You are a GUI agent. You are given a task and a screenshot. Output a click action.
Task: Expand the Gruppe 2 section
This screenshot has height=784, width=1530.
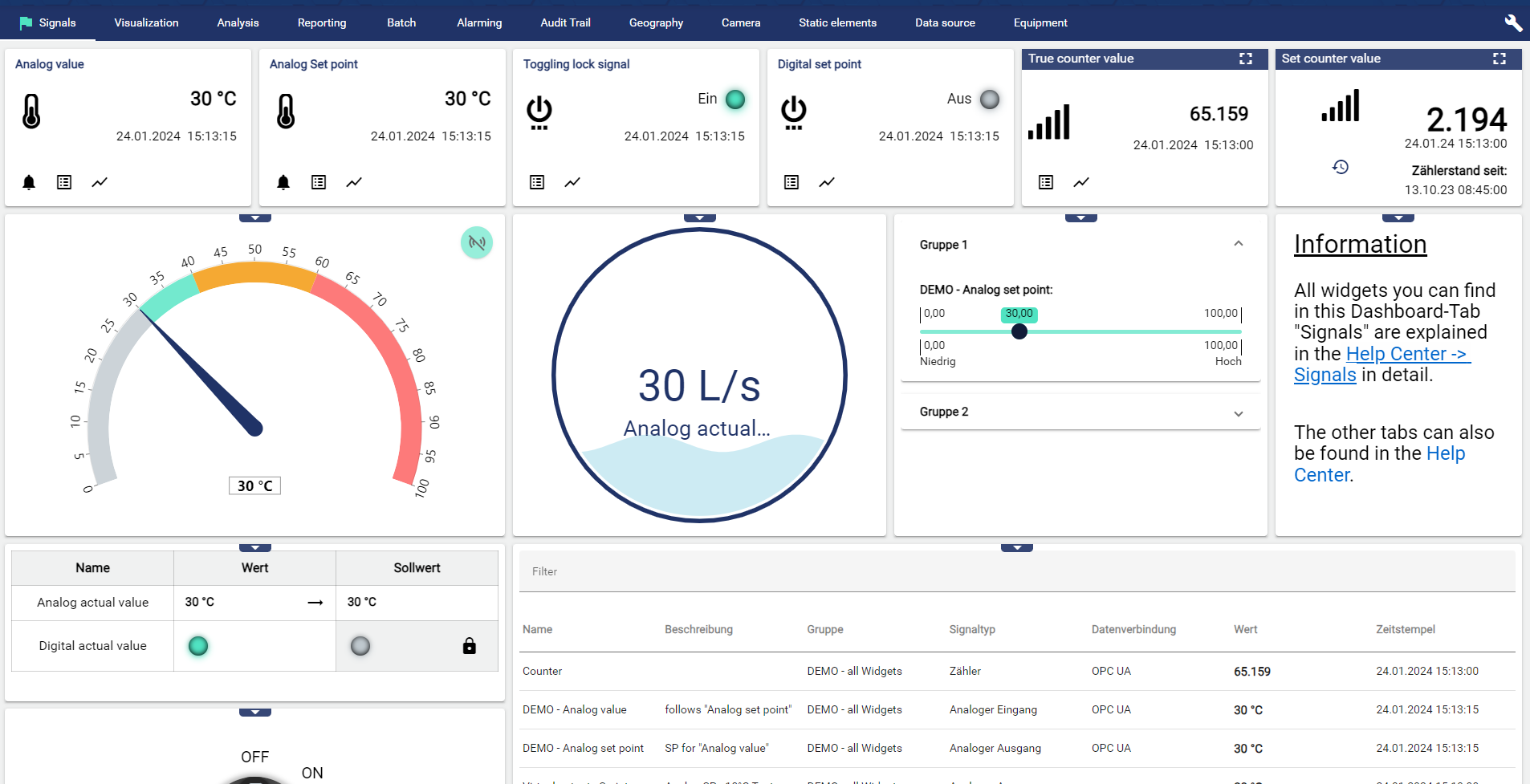[1238, 413]
